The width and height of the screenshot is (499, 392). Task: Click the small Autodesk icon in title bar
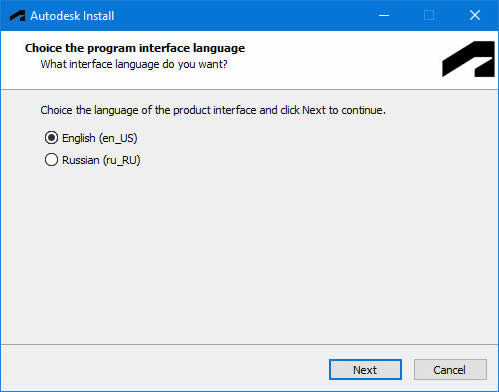(17, 16)
